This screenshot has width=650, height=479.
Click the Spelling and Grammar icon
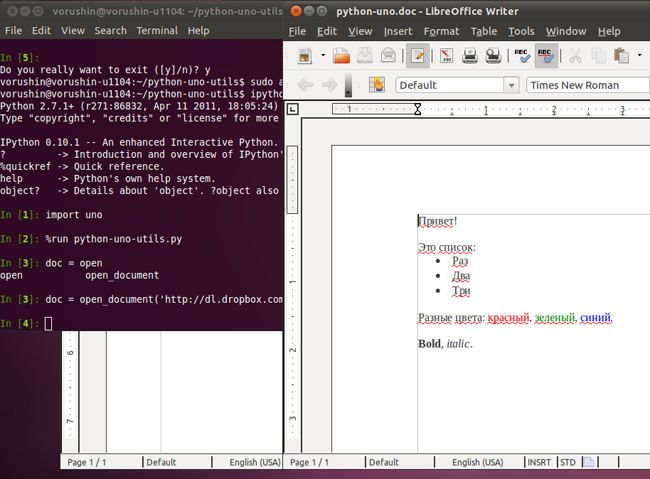pos(522,56)
